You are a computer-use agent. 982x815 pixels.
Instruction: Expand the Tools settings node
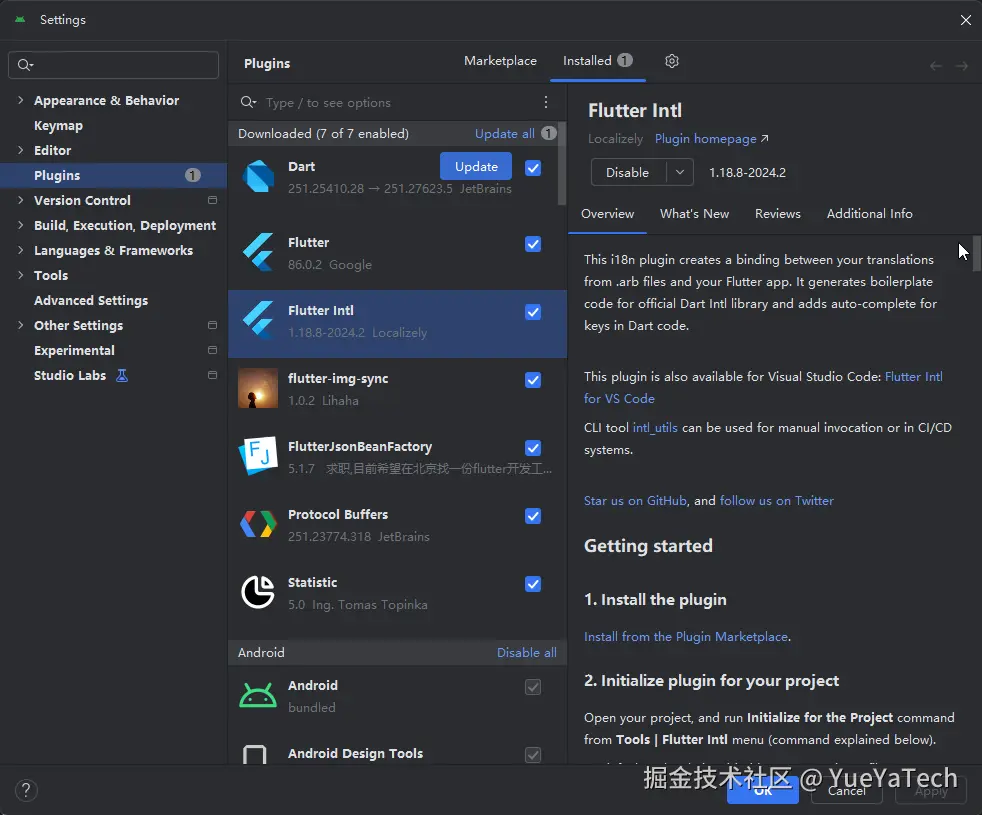[21, 275]
